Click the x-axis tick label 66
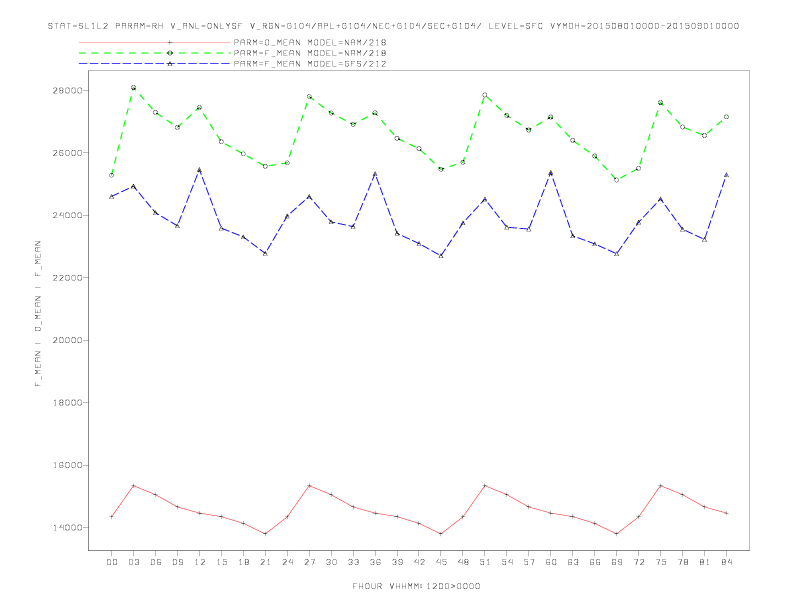The width and height of the screenshot is (792, 612). click(x=595, y=562)
